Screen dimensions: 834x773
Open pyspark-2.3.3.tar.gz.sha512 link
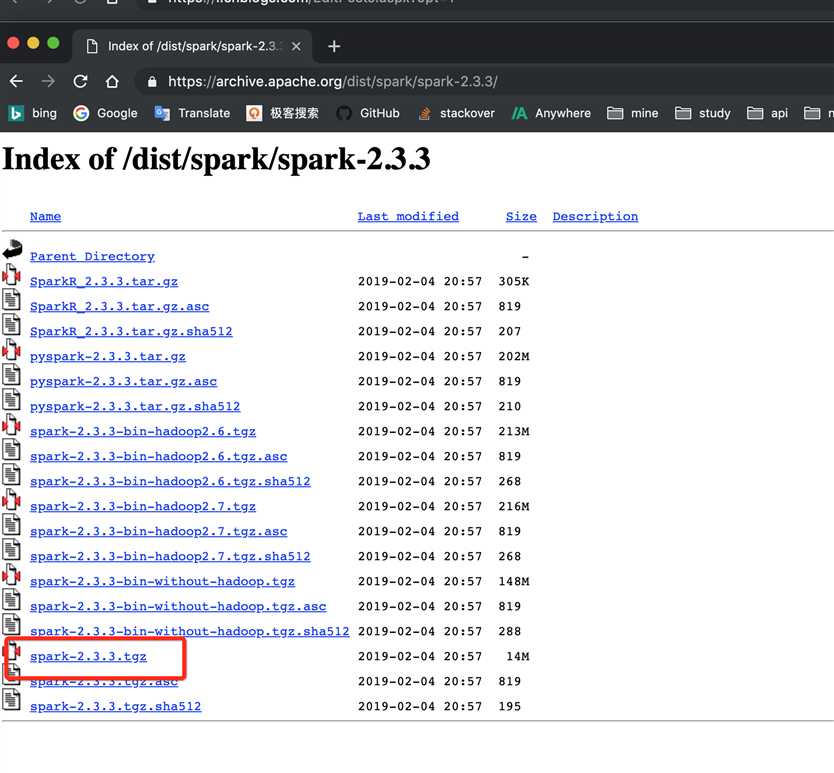135,406
